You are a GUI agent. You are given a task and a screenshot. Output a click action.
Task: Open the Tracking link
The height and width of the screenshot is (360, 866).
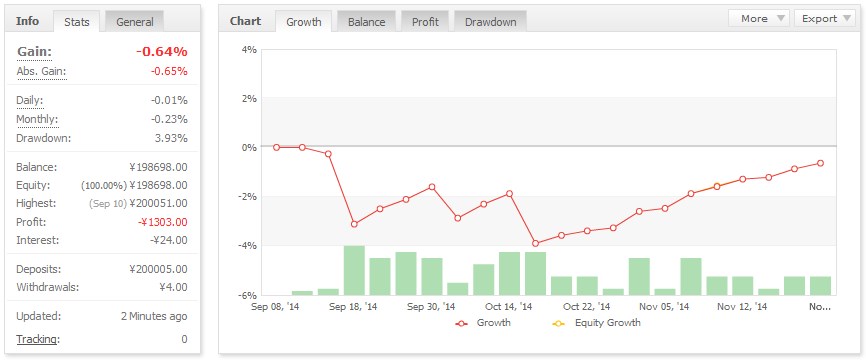coord(37,339)
